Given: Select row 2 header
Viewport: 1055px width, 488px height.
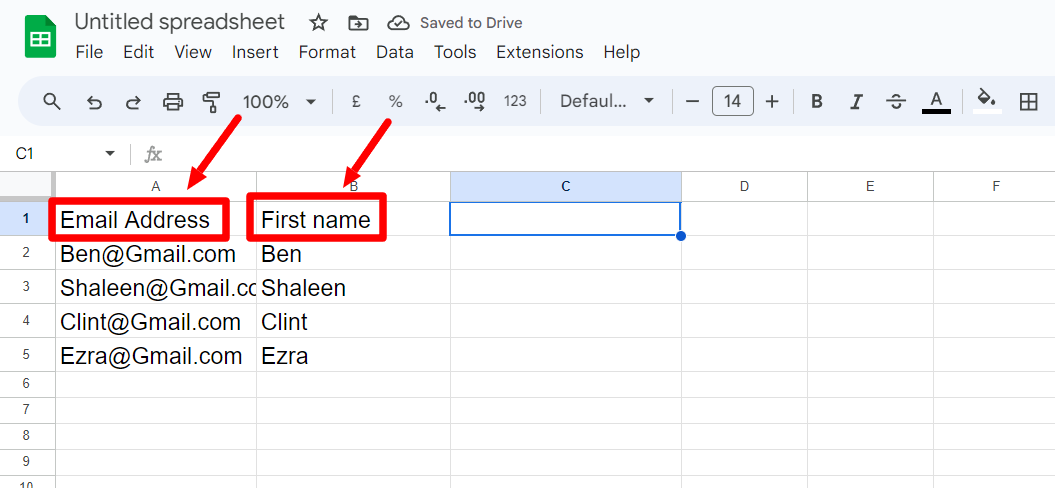Looking at the screenshot, I should [x=27, y=253].
